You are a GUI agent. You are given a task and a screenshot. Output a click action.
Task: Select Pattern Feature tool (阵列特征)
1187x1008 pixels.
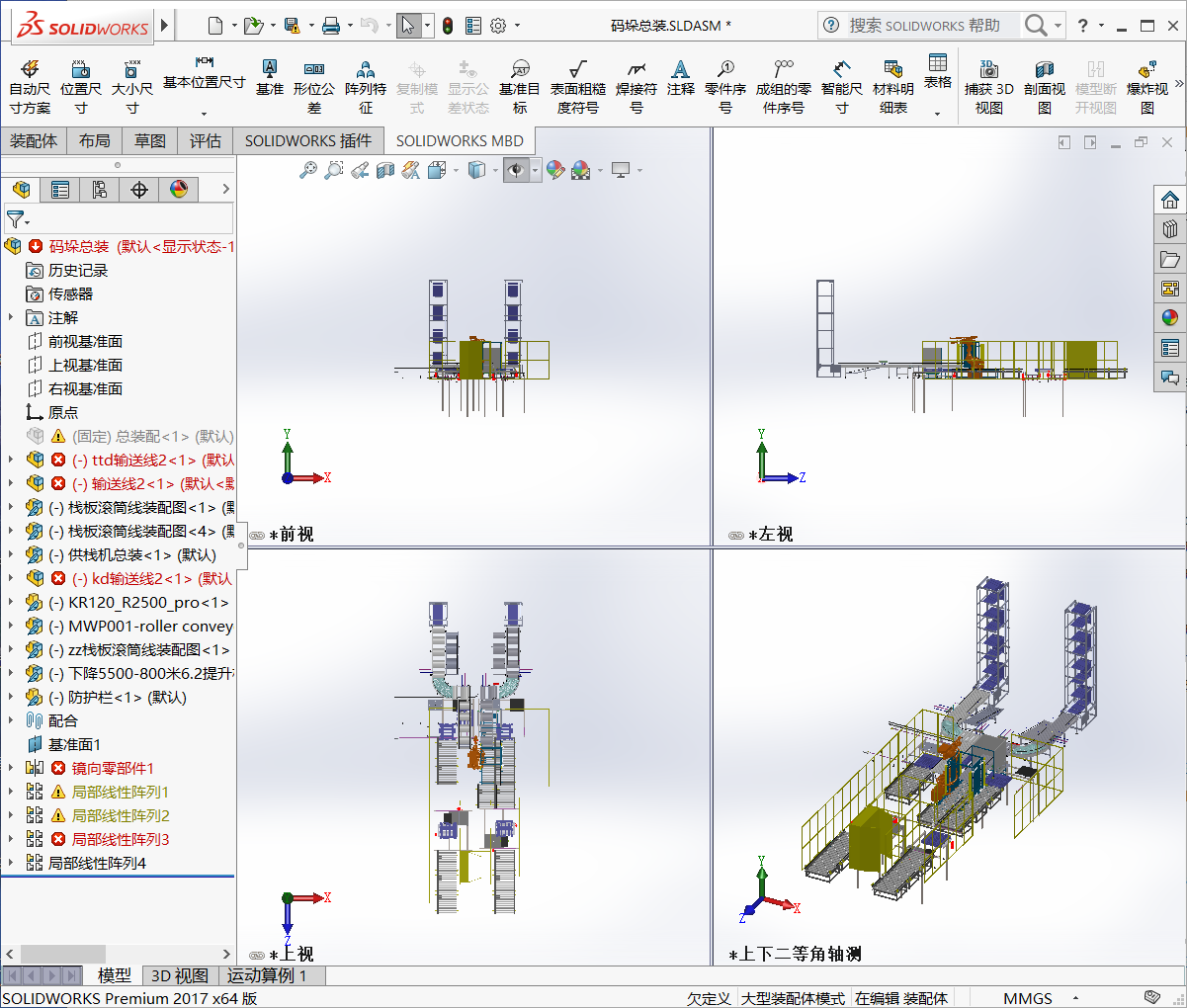(x=366, y=86)
